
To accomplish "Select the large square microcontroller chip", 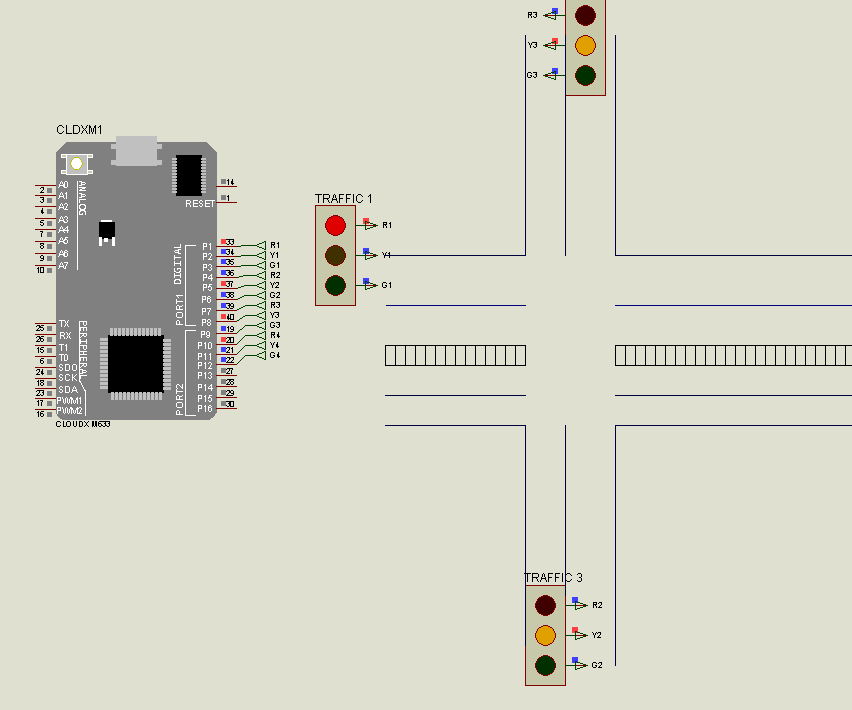I will (135, 364).
